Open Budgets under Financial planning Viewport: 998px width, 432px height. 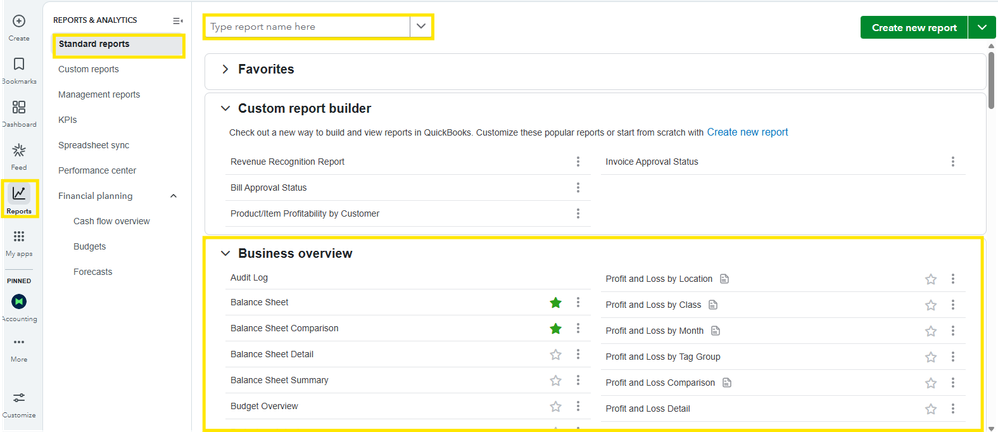(90, 246)
